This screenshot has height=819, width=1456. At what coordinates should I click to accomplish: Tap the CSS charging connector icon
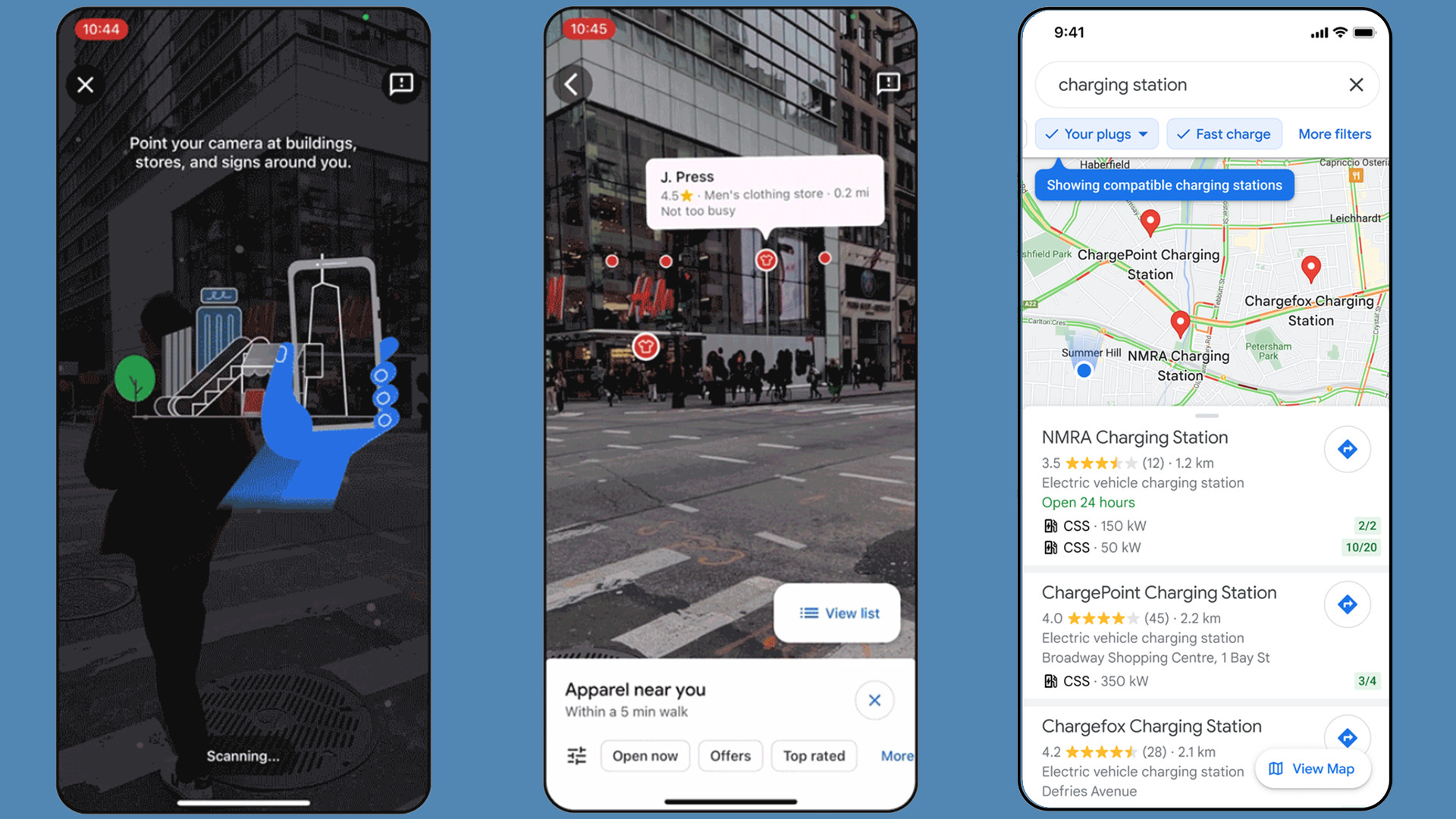[x=1048, y=525]
